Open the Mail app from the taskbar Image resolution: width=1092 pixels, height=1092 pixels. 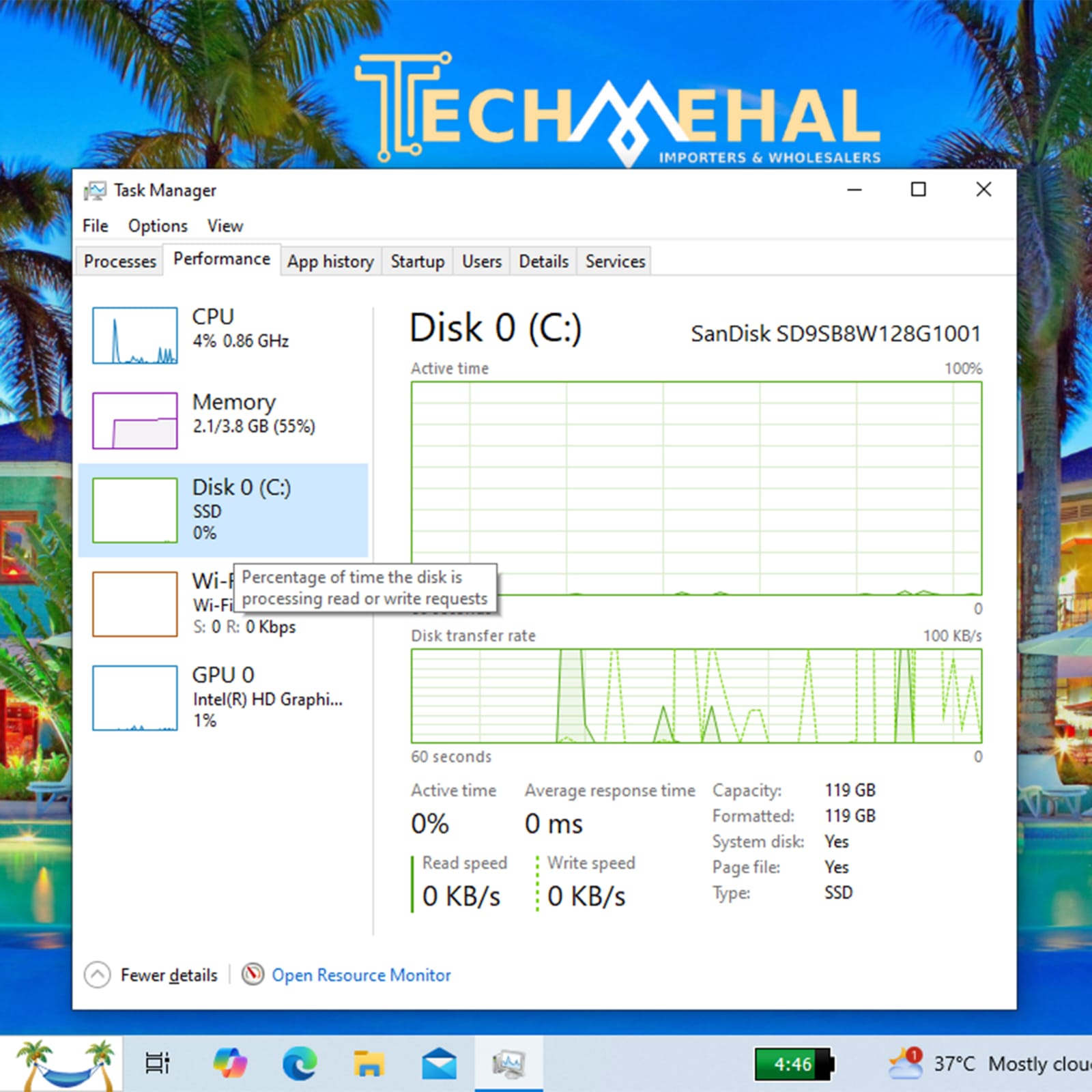439,1063
